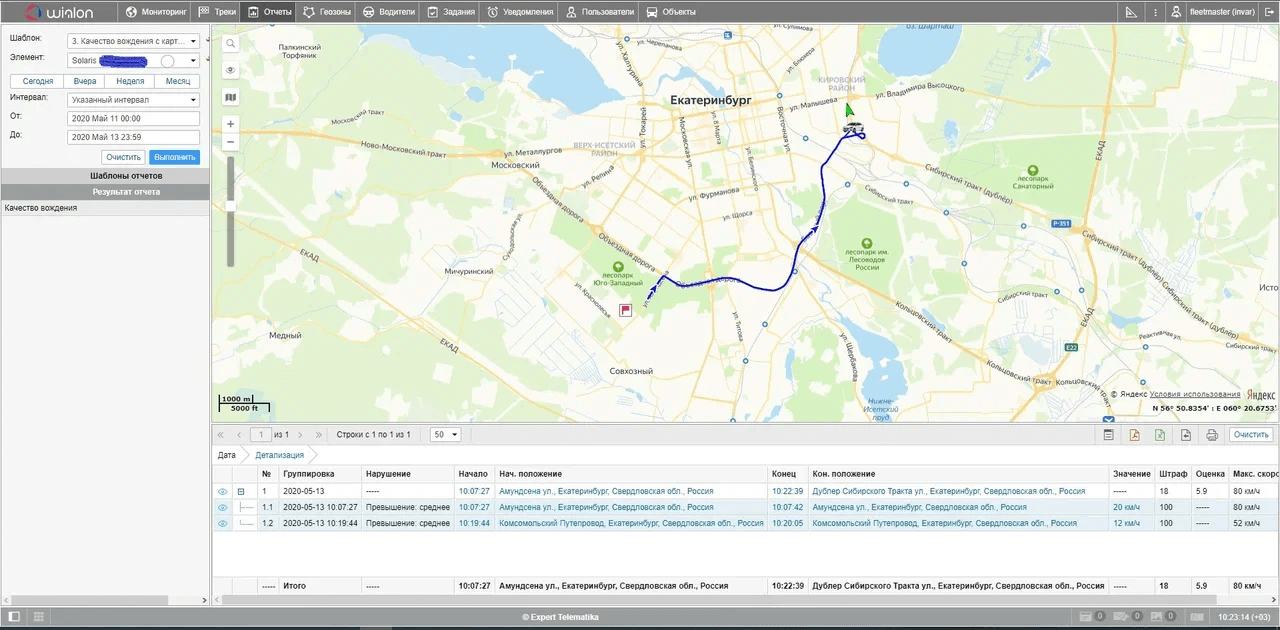Click the map search magnifier icon

(231, 44)
